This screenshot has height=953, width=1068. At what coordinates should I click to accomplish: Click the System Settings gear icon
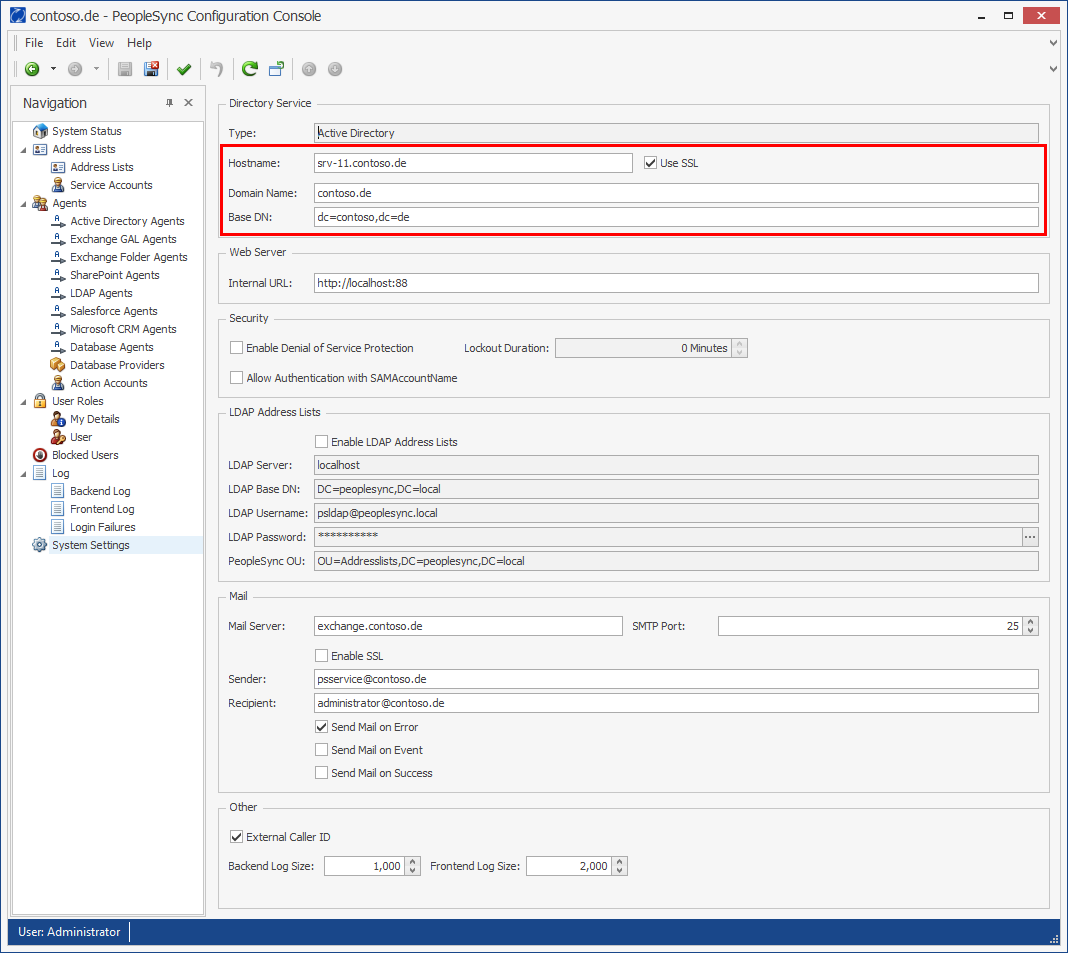click(x=40, y=545)
